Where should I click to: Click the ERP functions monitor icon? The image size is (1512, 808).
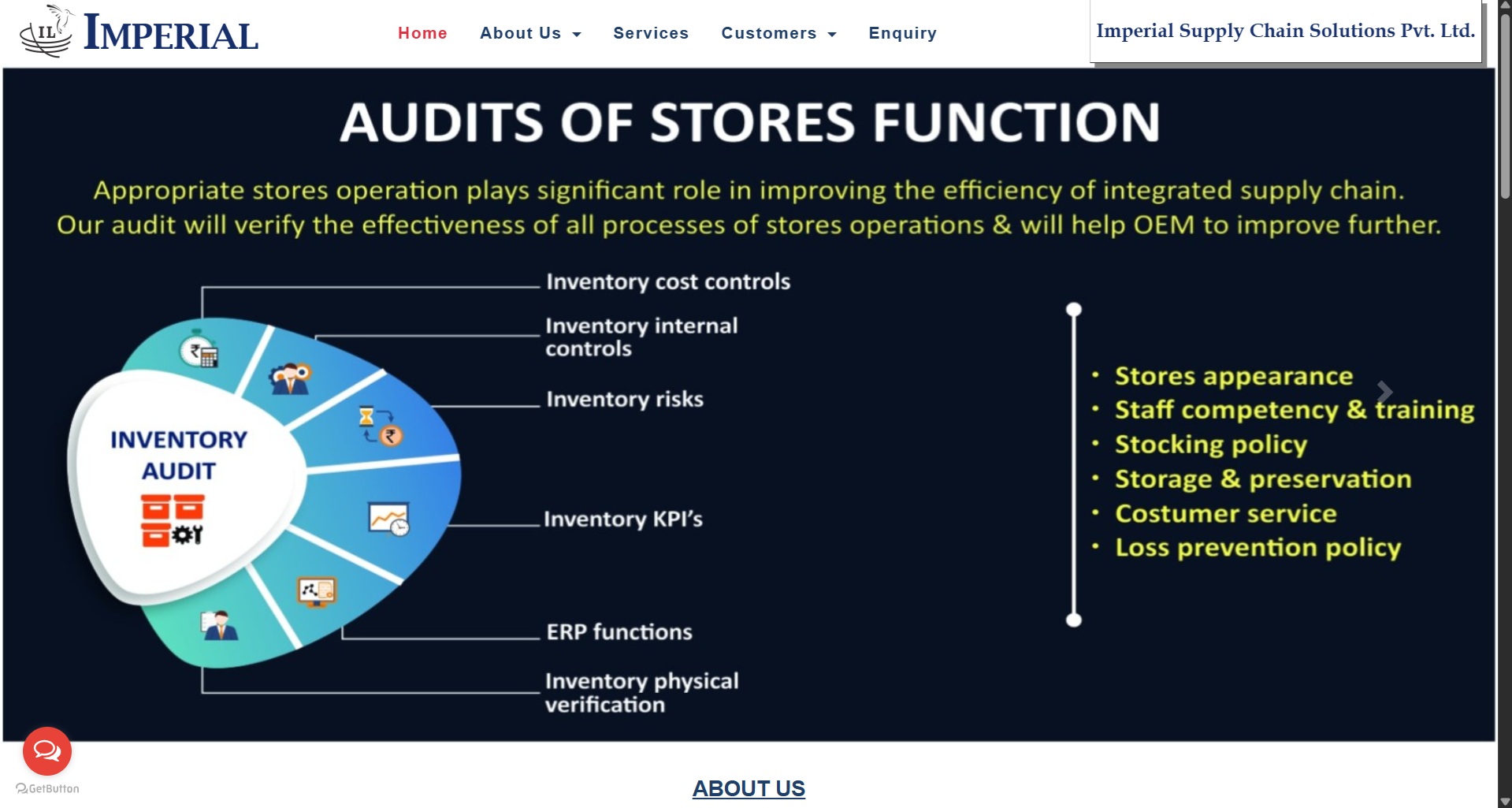click(317, 591)
